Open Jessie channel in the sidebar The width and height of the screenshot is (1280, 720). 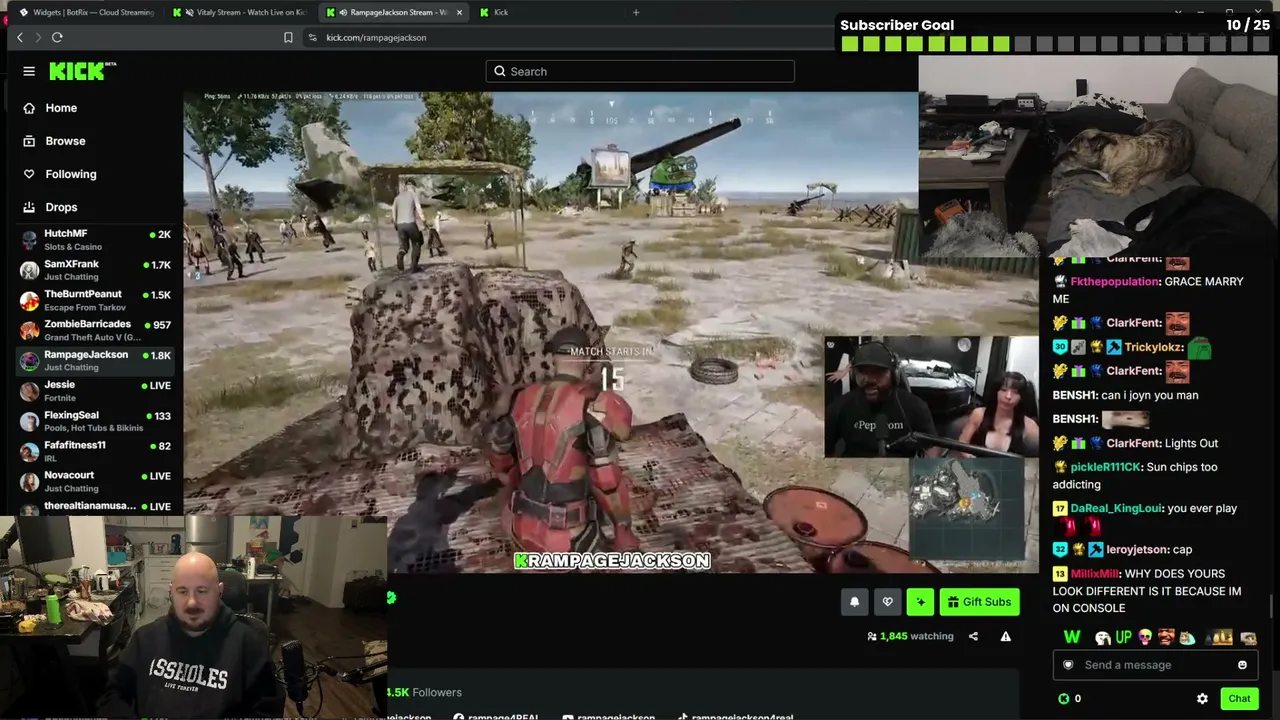click(97, 391)
